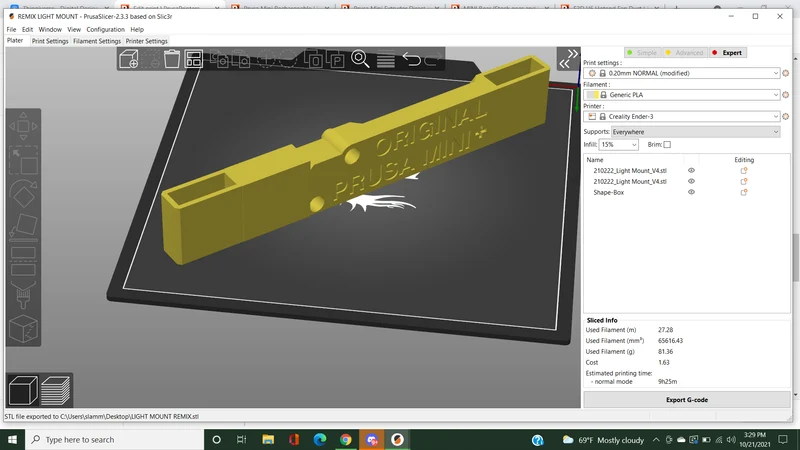Select the Rotate tool in left sidebar

pyautogui.click(x=23, y=194)
